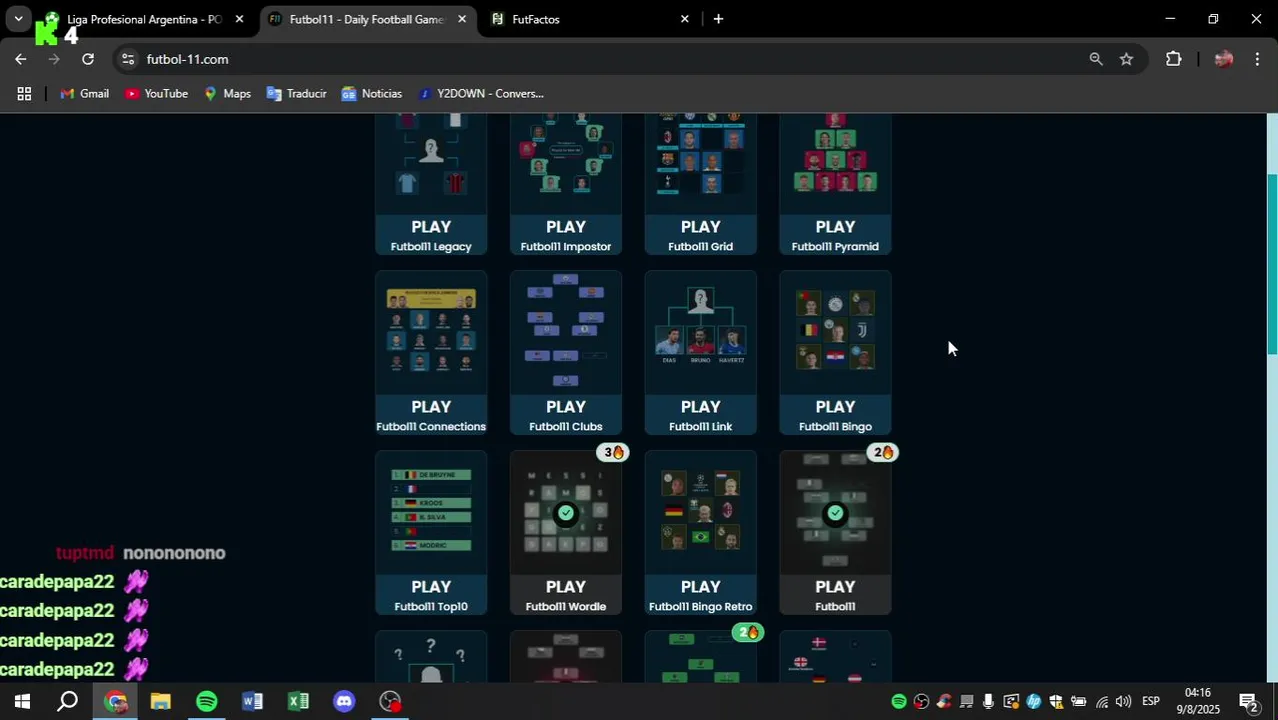Close the Futbol11 tab

coord(462,19)
